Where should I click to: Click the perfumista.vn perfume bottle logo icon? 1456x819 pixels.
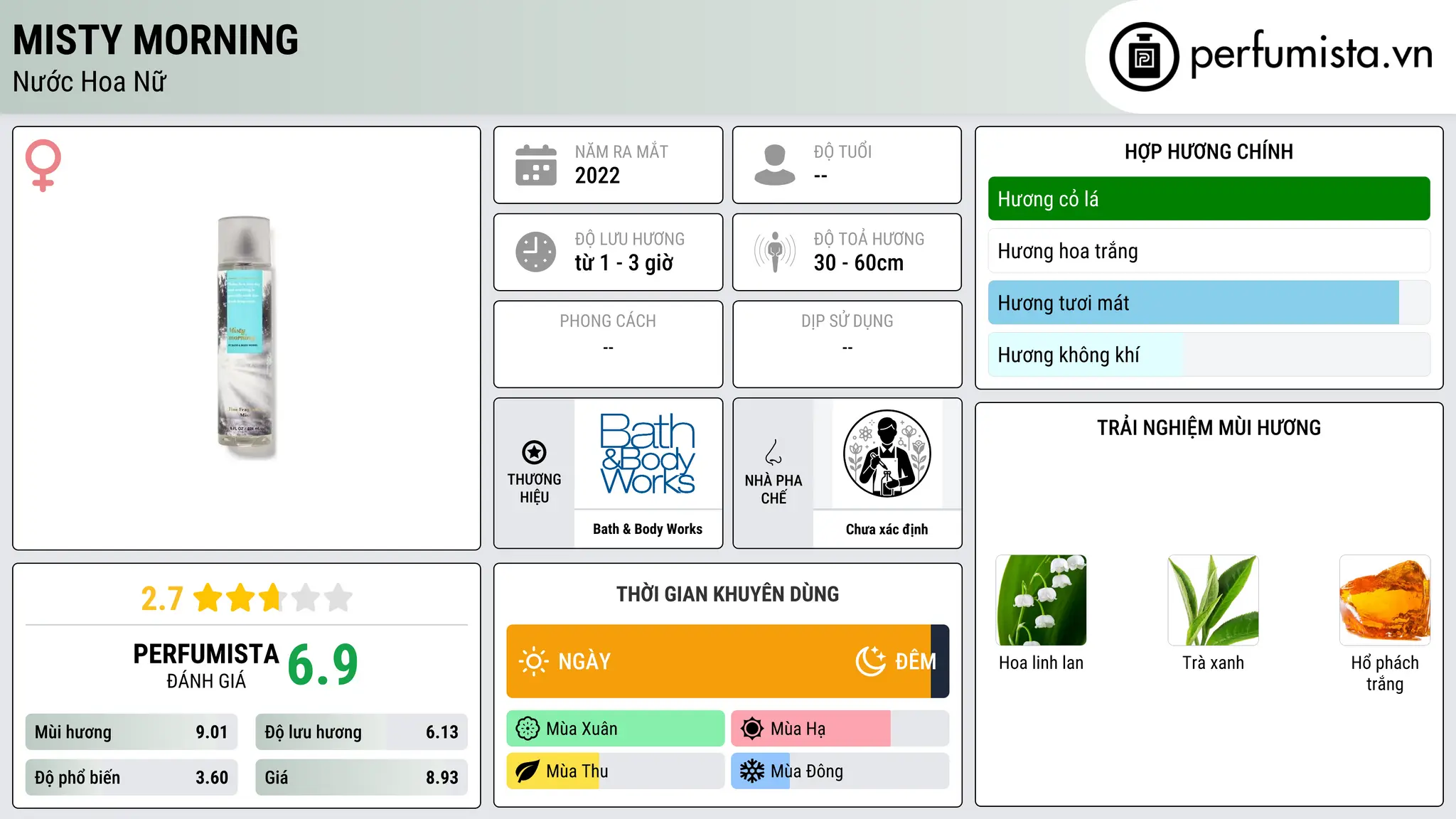click(x=1144, y=57)
